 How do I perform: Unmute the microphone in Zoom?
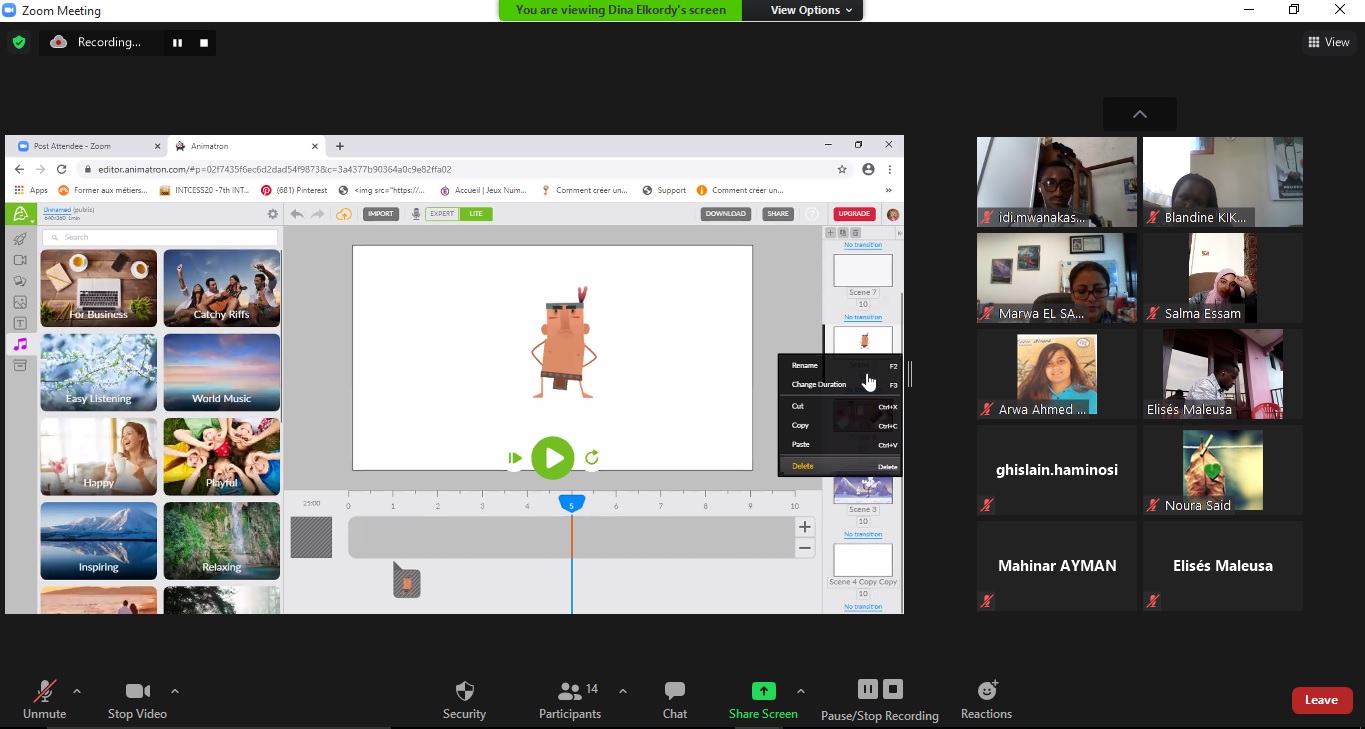[x=44, y=699]
